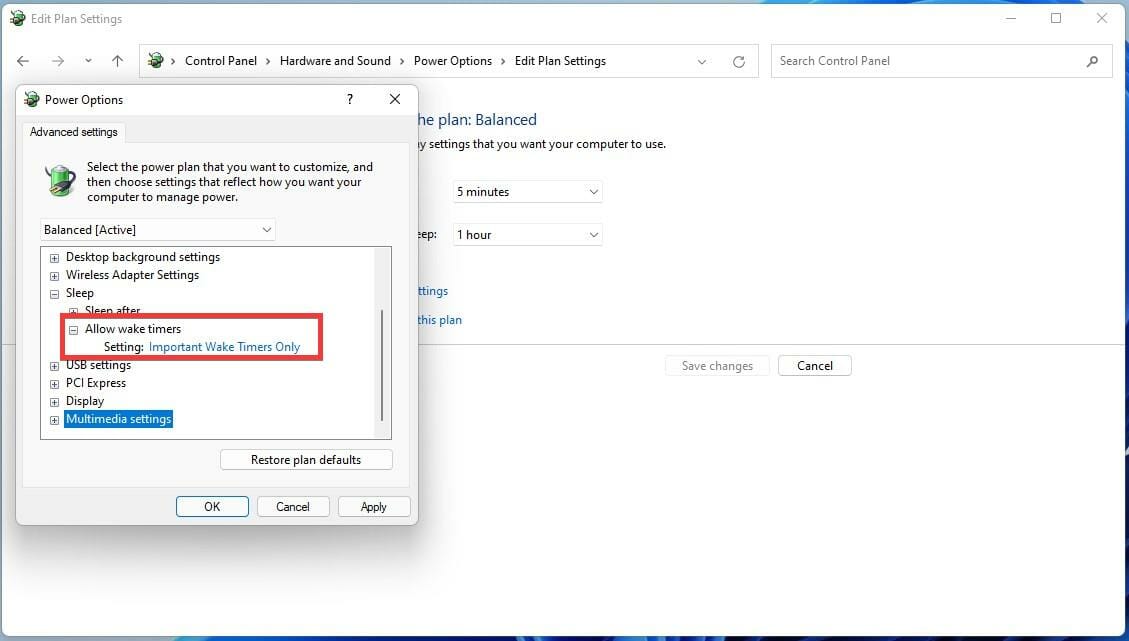Image resolution: width=1129 pixels, height=641 pixels.
Task: Click the forward navigation arrow
Action: click(x=56, y=61)
